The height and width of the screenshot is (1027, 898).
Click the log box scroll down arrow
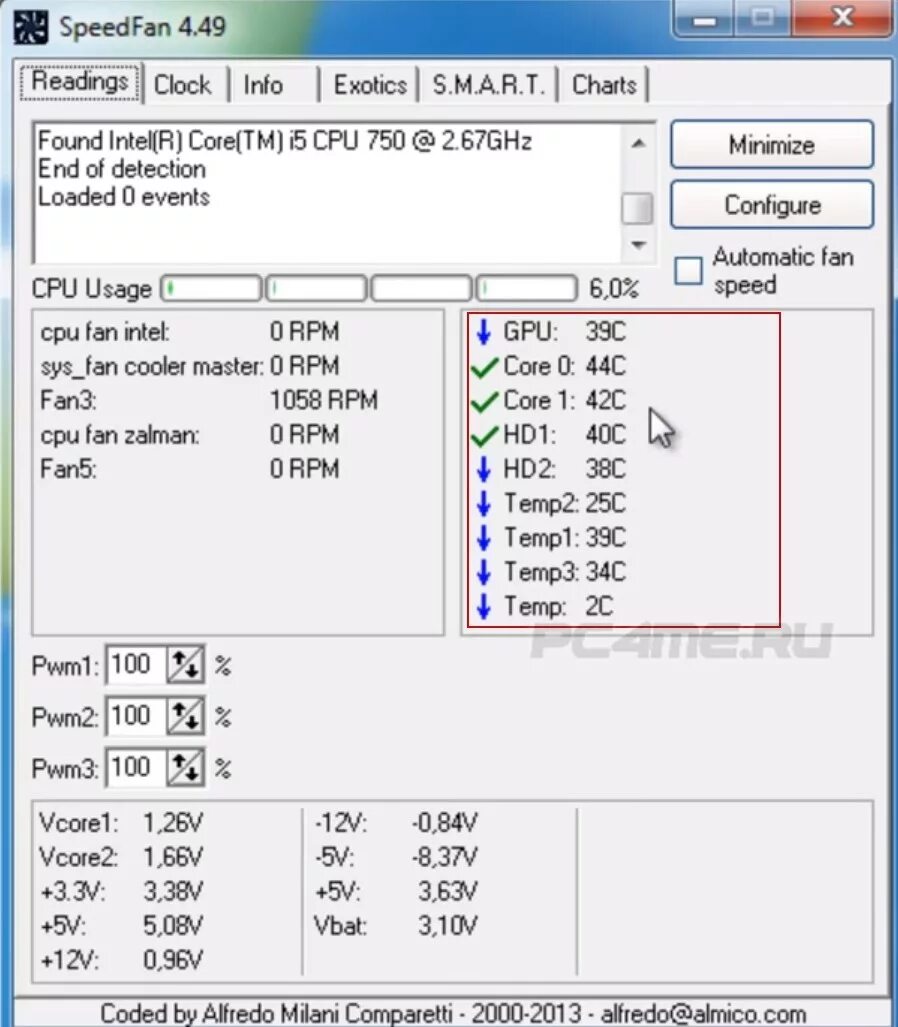point(638,245)
